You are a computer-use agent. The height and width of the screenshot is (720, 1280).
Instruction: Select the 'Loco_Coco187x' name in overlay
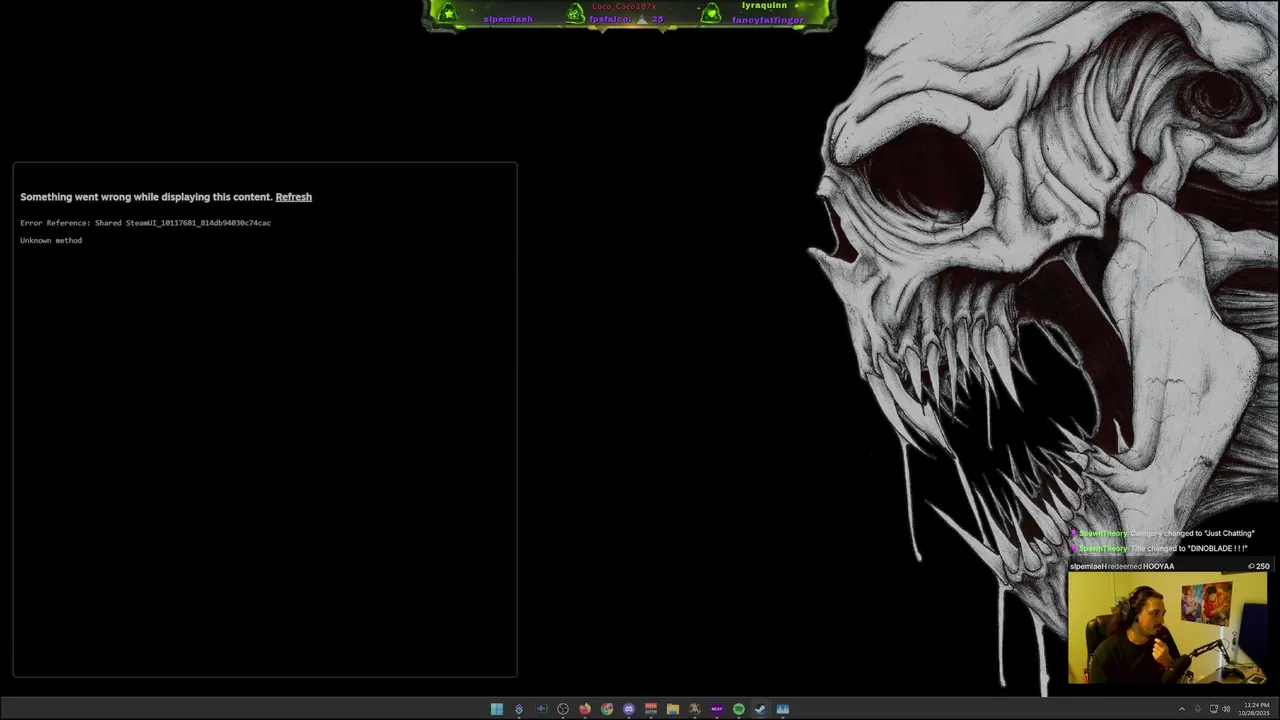(x=624, y=6)
